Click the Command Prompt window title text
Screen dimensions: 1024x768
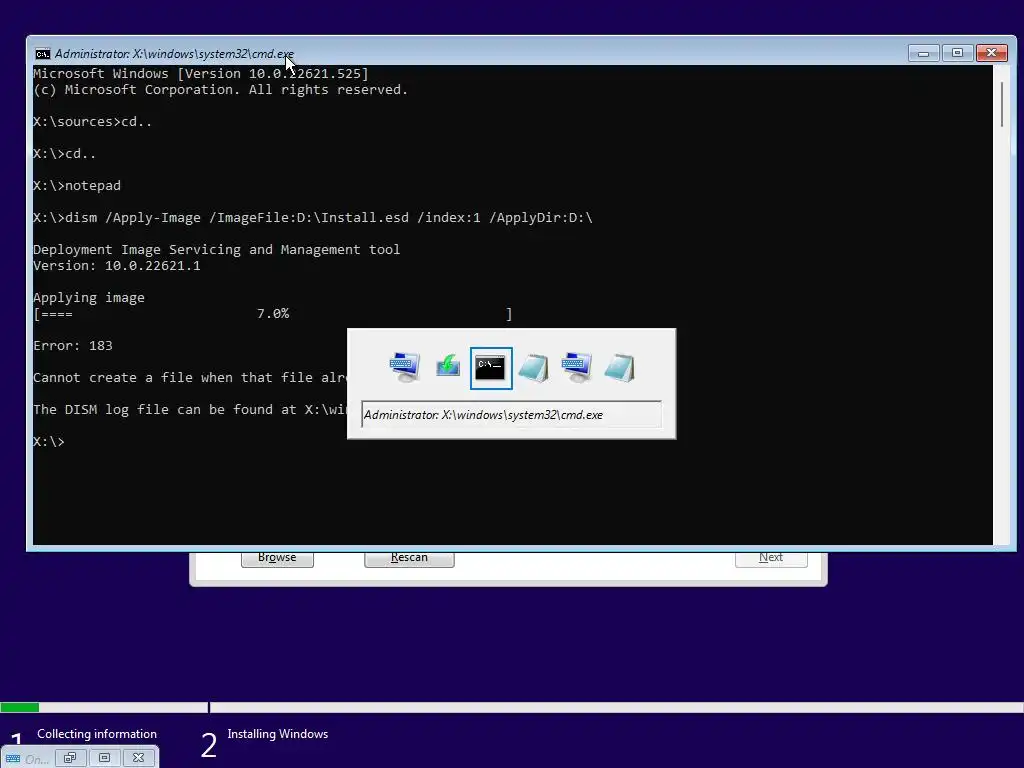tap(174, 54)
